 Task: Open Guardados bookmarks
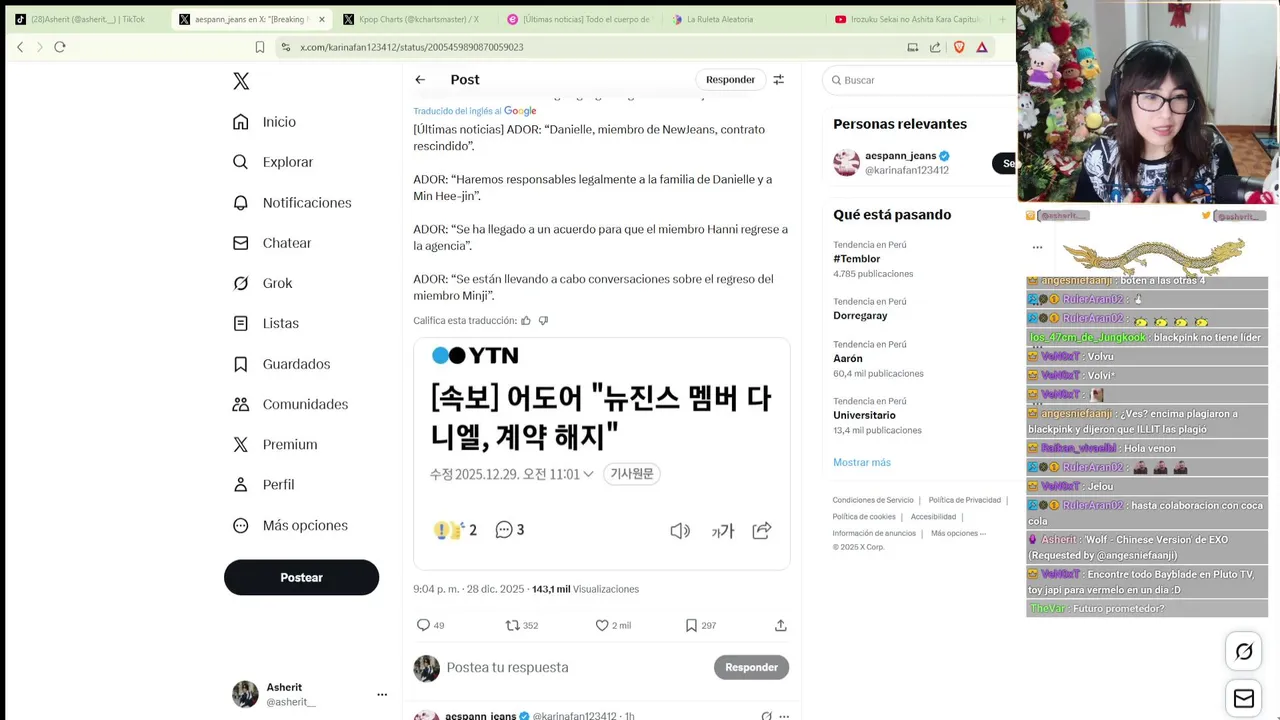[281, 364]
